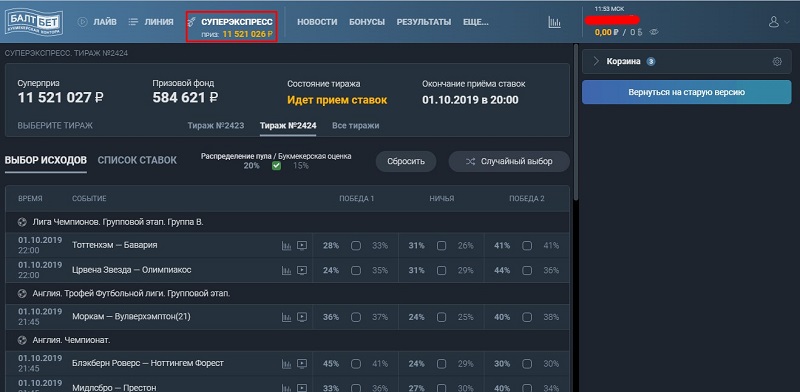Image resolution: width=800 pixels, height=392 pixels.
Task: Check Ничья for Моркам — Вулверхэмптон(21)
Action: pyautogui.click(x=441, y=317)
